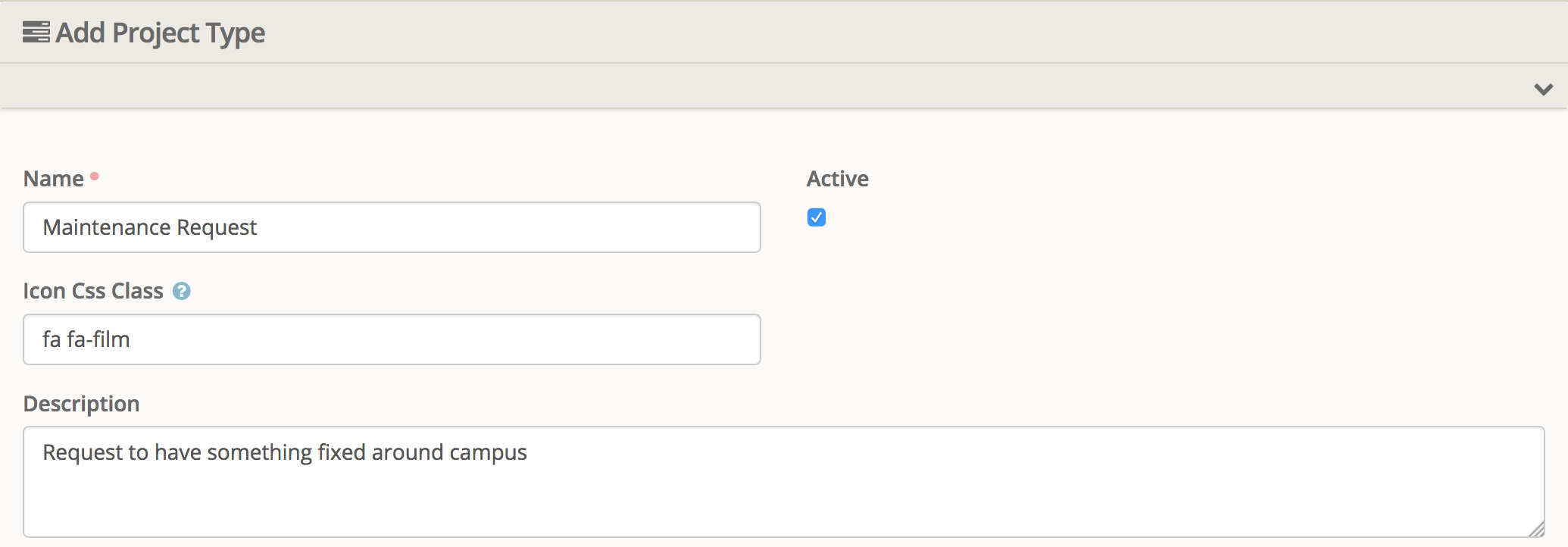Click the Add Project Type title
Image resolution: width=1568 pixels, height=547 pixels.
(161, 33)
